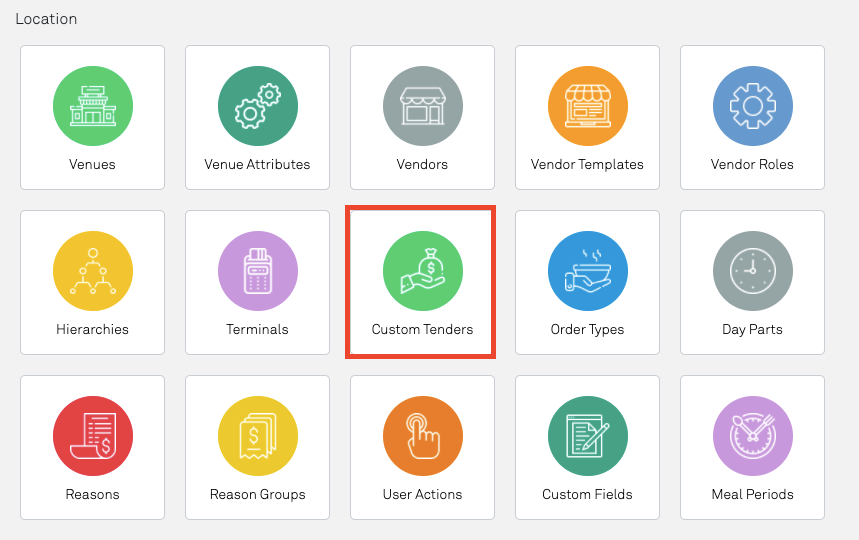This screenshot has height=540, width=859.
Task: Open the yellow Hierarchies tree icon
Action: point(92,271)
